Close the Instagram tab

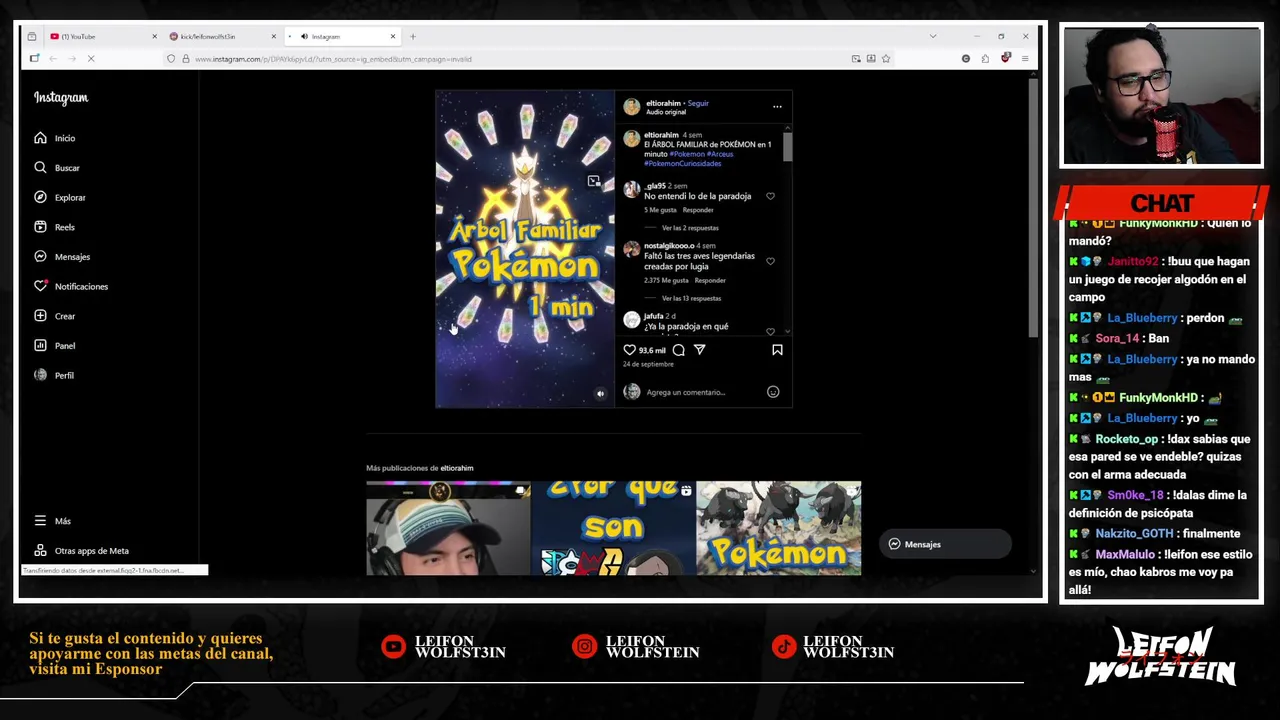[393, 37]
